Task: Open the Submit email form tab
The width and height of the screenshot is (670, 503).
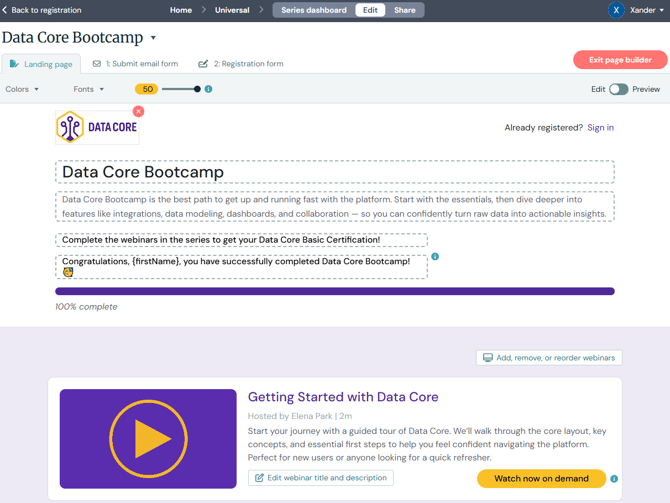Action: pyautogui.click(x=135, y=64)
